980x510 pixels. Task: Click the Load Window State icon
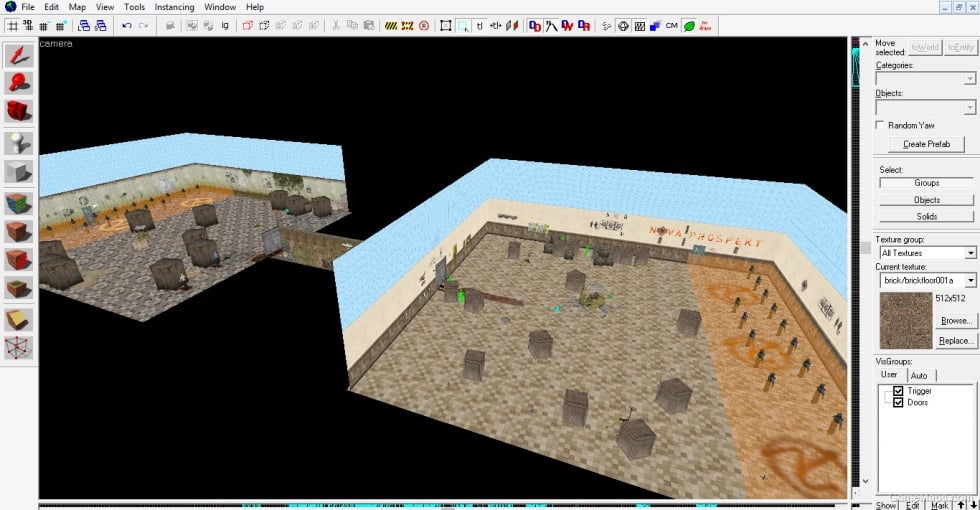(x=84, y=26)
